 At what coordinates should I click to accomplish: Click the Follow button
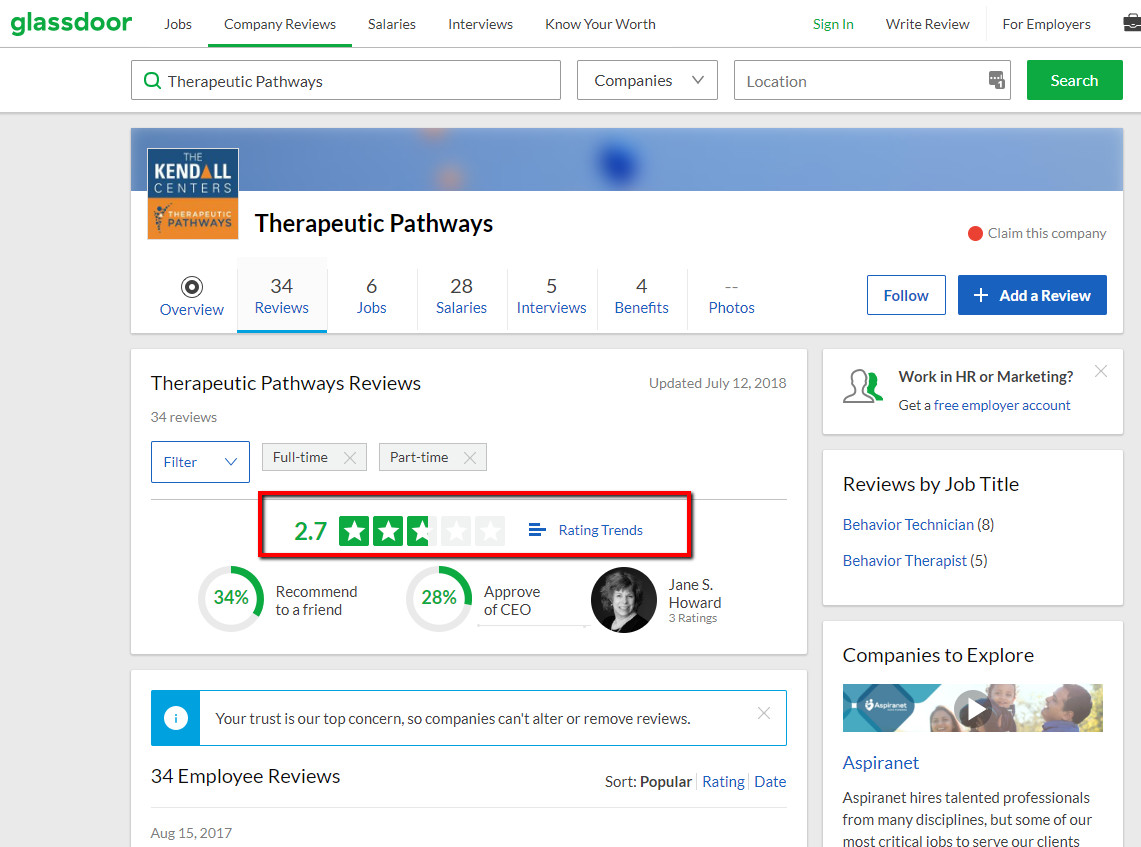point(906,295)
